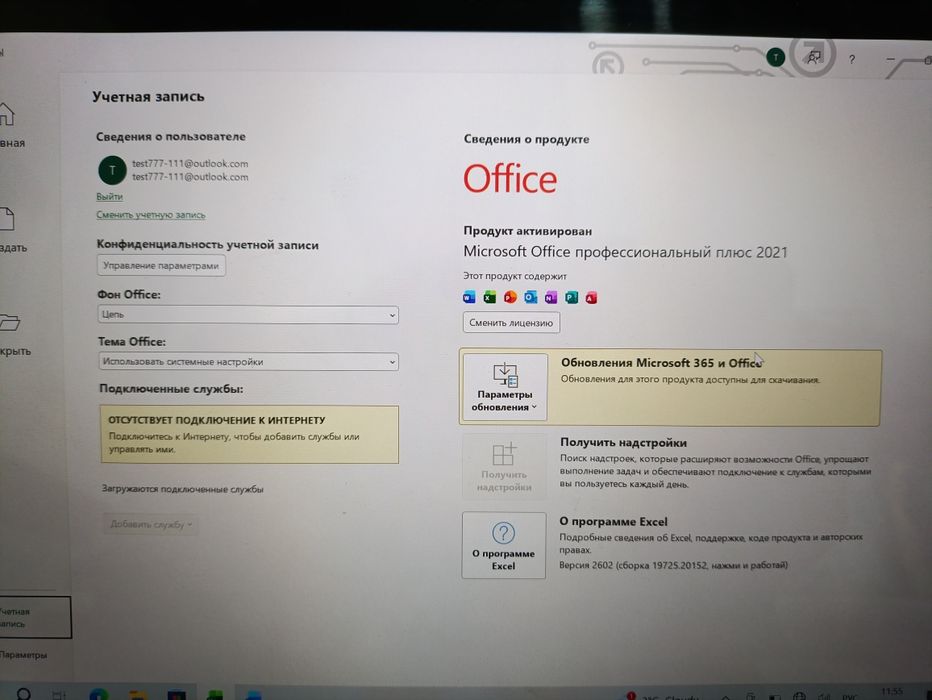The image size is (932, 700).
Task: Click the Outlook app icon under product contents
Action: coord(530,297)
